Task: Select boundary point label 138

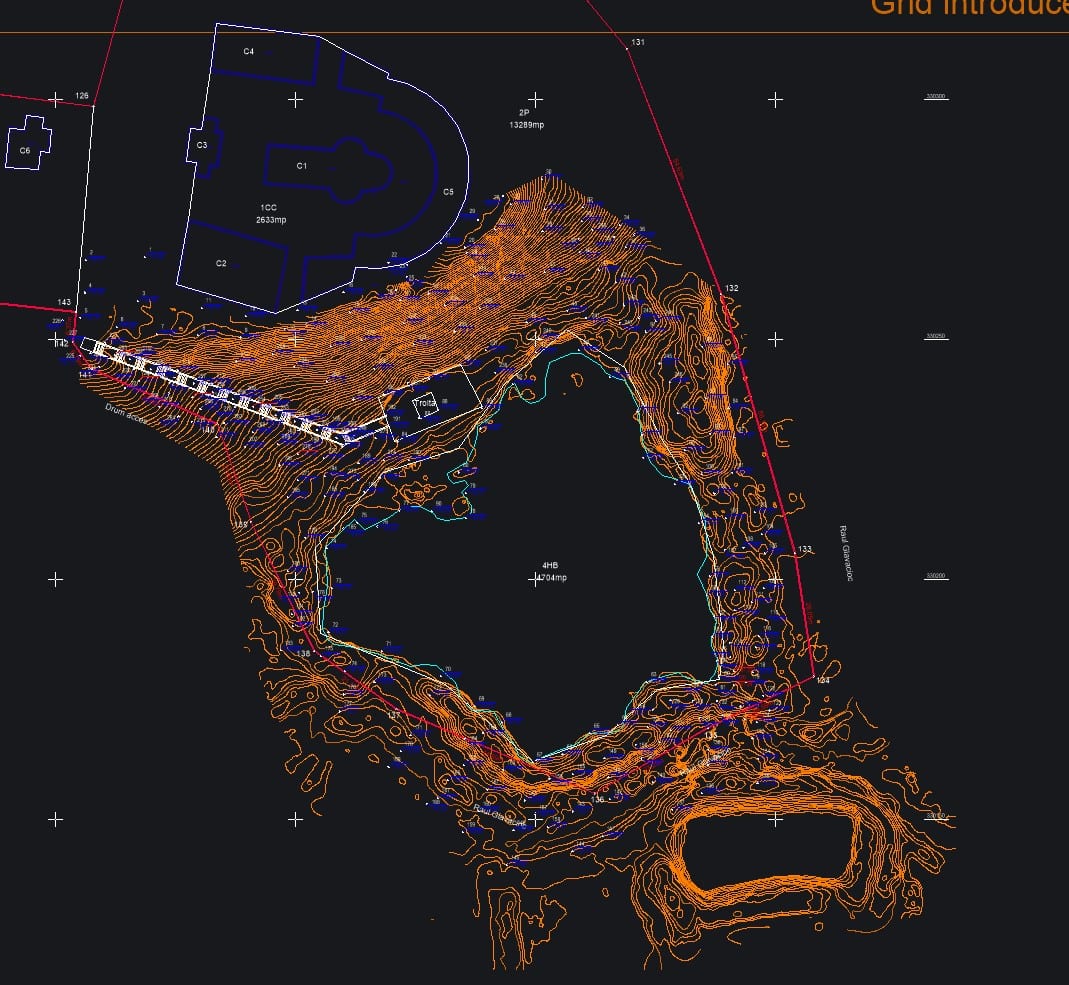Action: click(303, 653)
